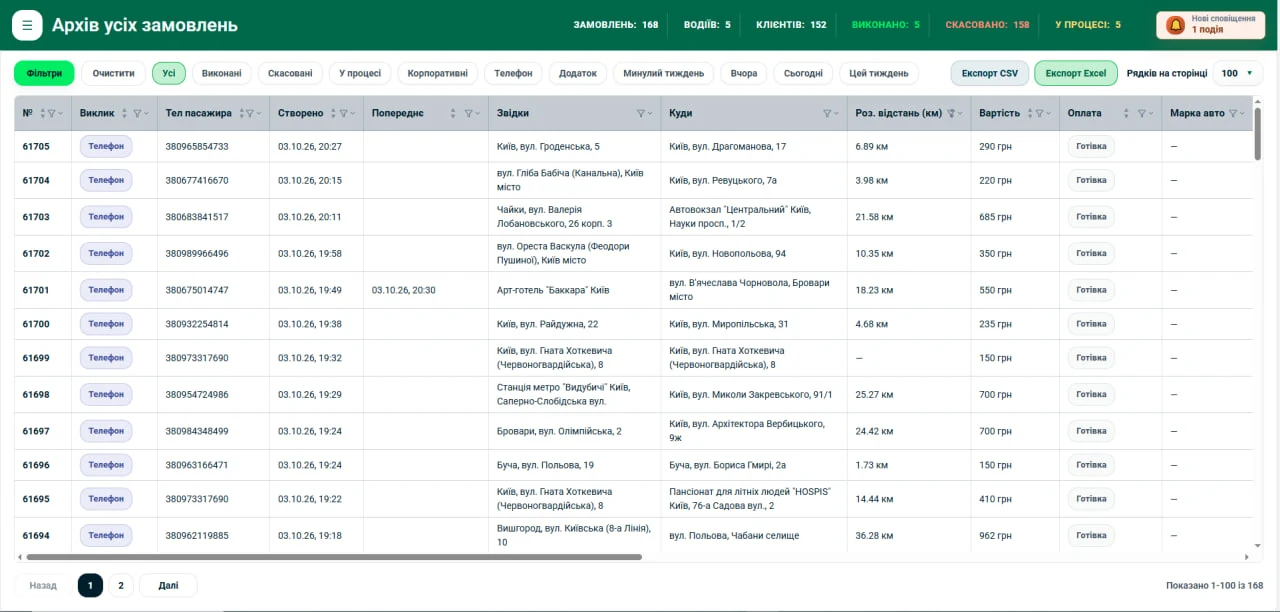Sort by the Вартість column
The image size is (1280, 612).
point(1029,113)
